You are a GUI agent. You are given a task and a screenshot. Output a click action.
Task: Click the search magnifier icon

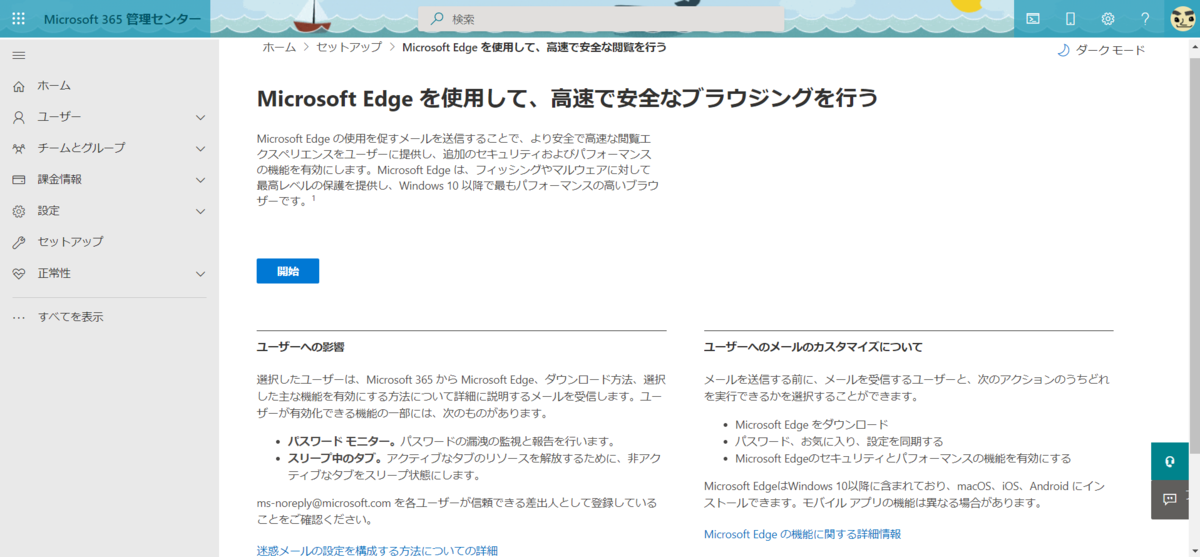pos(436,19)
